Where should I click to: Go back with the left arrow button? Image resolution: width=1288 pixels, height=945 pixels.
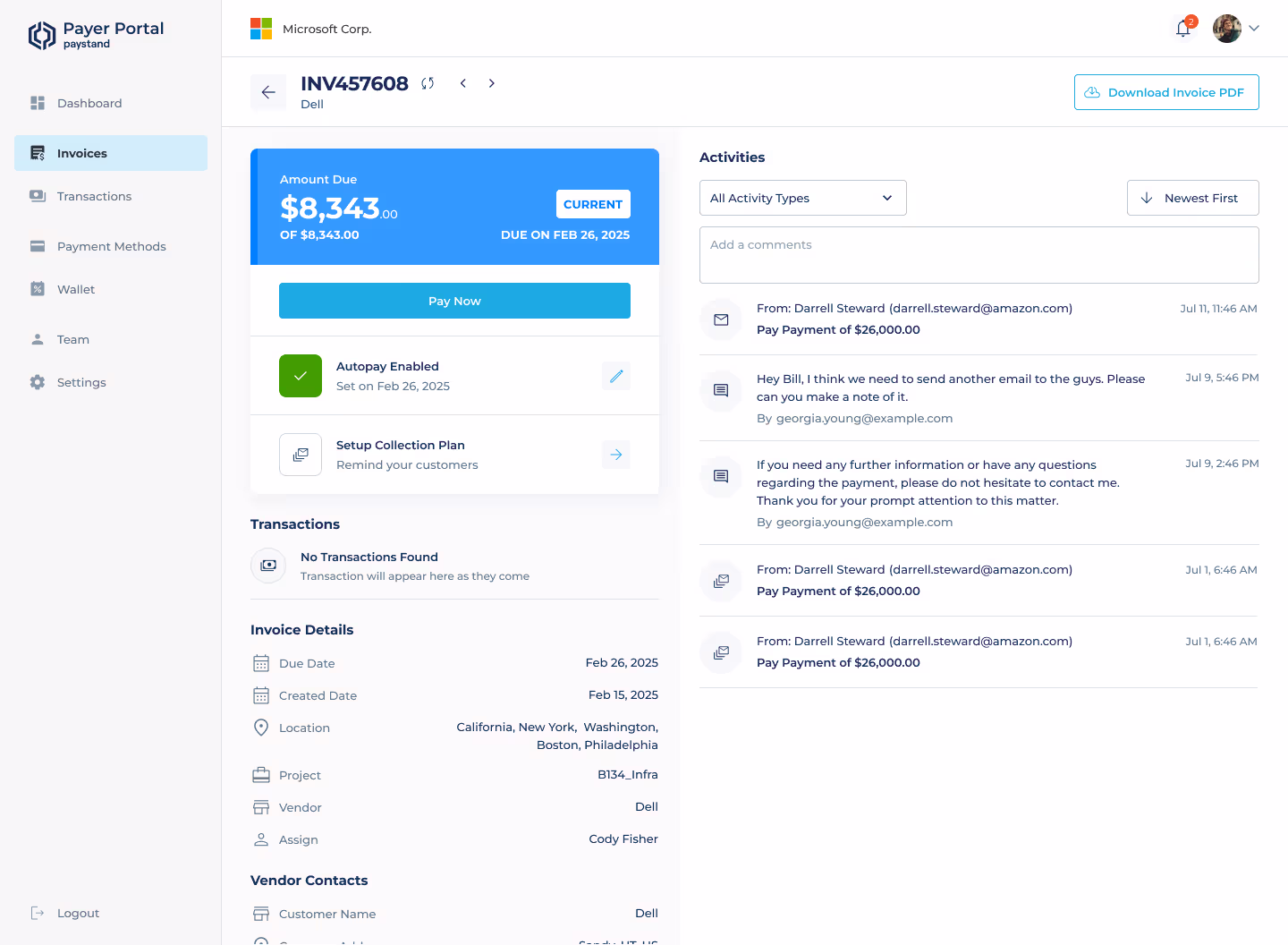click(268, 92)
